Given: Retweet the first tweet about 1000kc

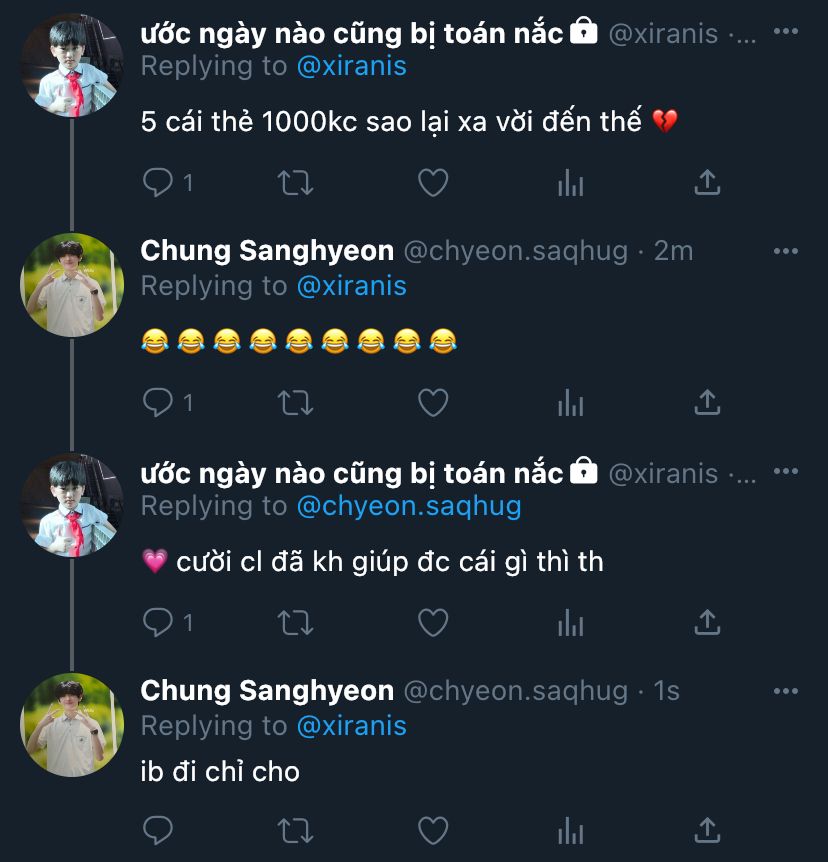Looking at the screenshot, I should (295, 183).
